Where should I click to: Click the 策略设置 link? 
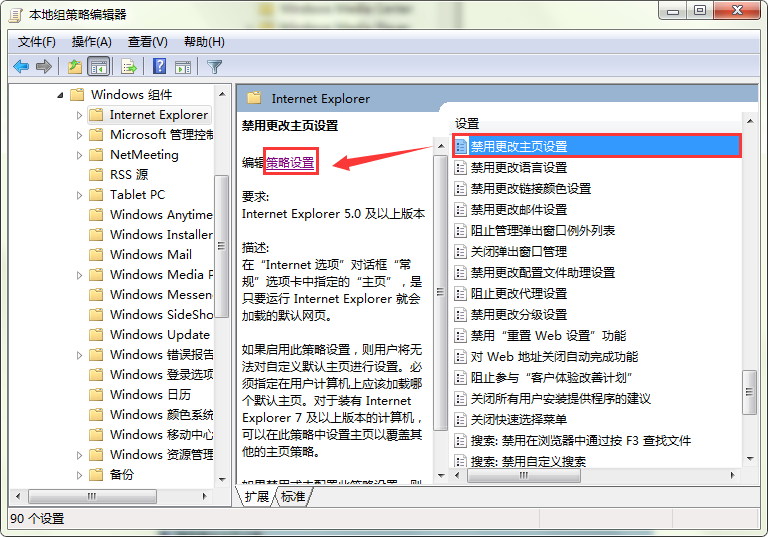point(290,162)
